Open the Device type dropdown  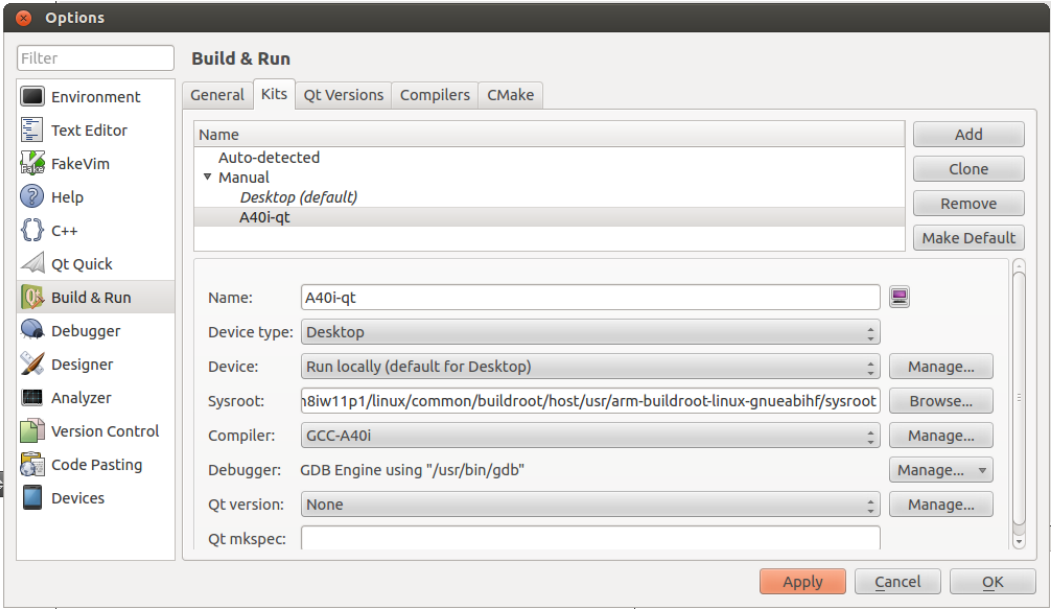(x=590, y=332)
